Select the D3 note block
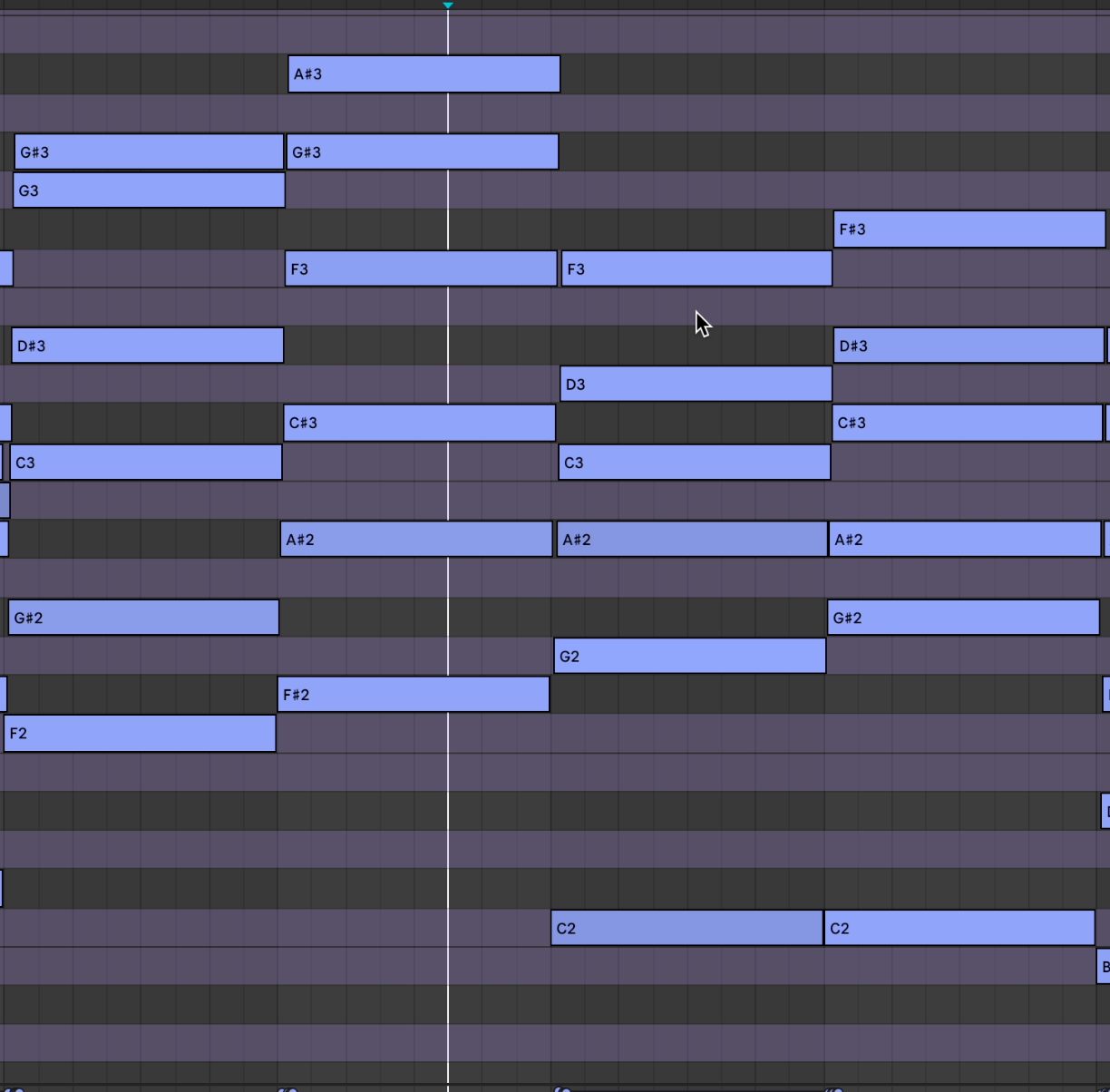This screenshot has width=1110, height=1092. pyautogui.click(x=696, y=384)
